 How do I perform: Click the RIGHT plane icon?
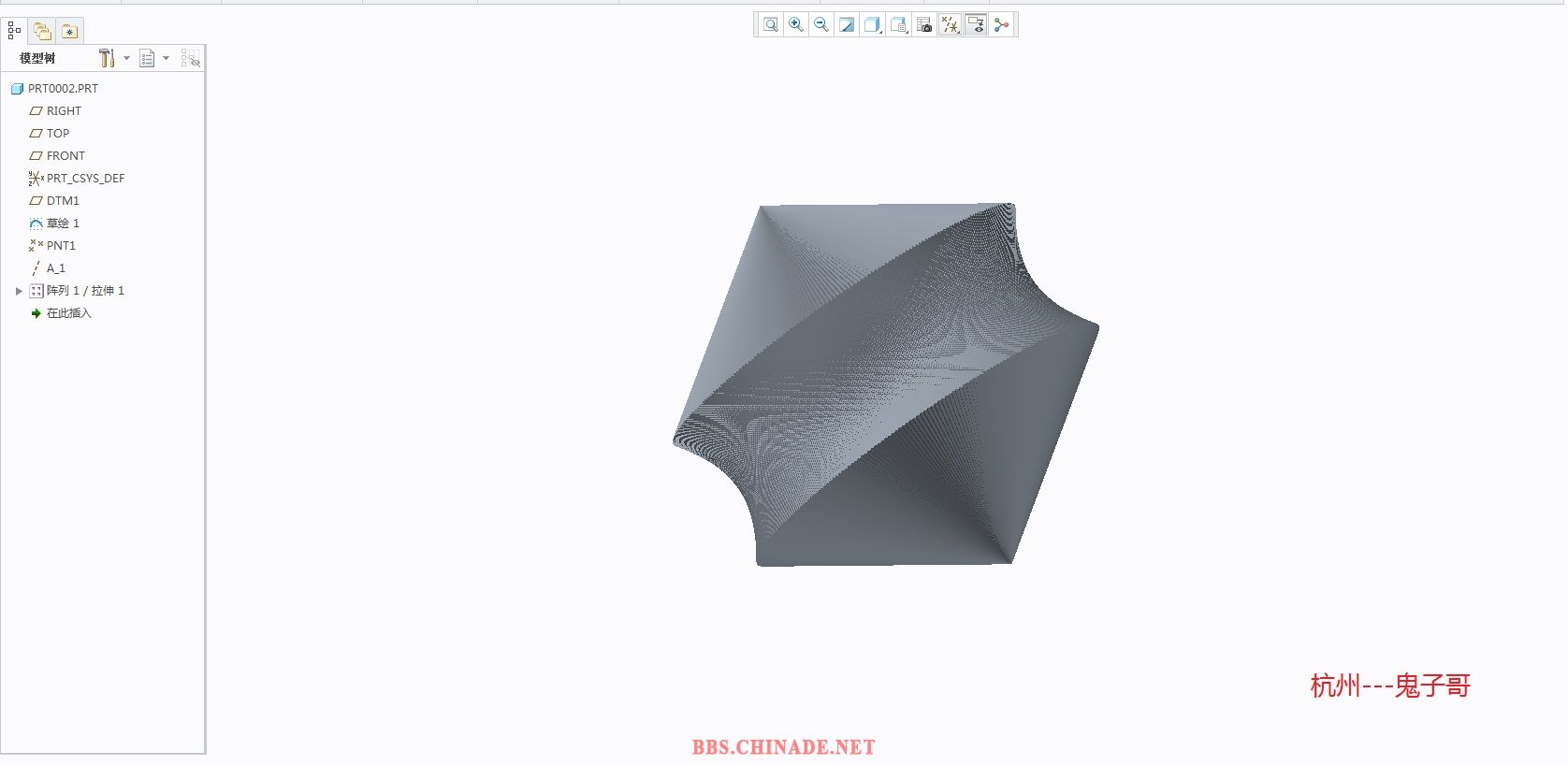36,111
